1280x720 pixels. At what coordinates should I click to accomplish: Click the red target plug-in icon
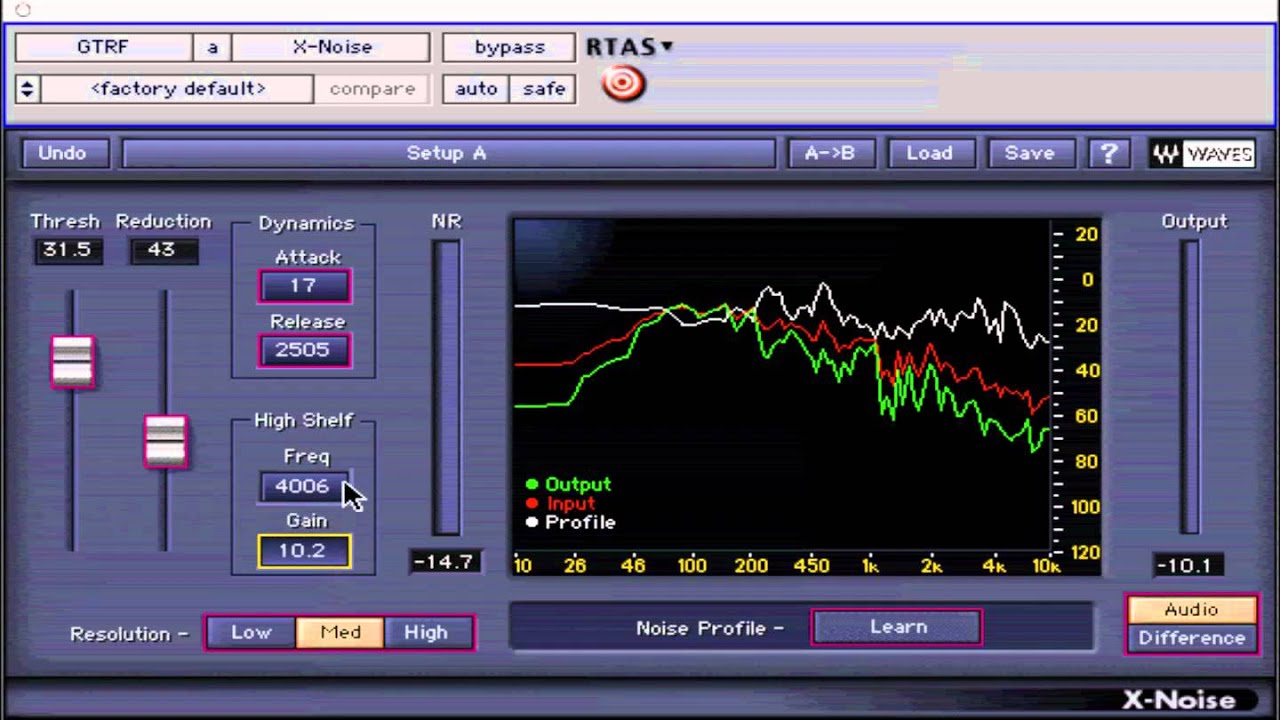(623, 83)
